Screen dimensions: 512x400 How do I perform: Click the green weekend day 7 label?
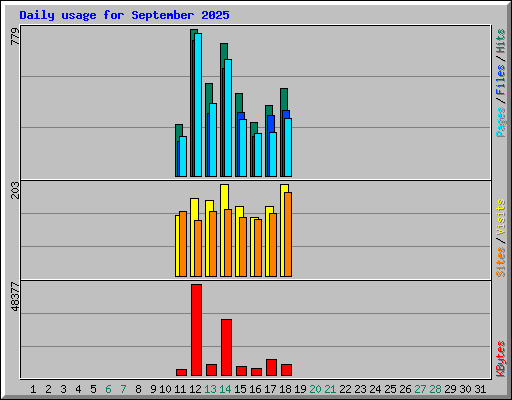123,389
